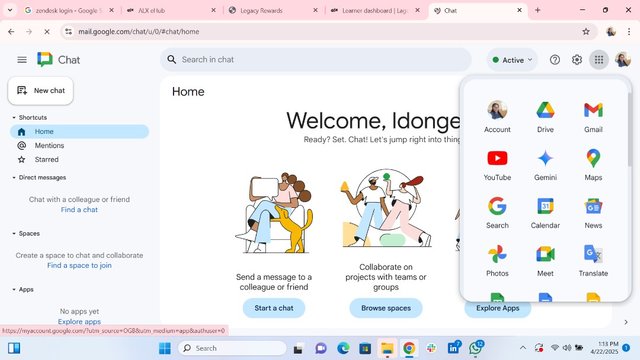Image resolution: width=640 pixels, height=360 pixels.
Task: Open a new browser tab
Action: pyautogui.click(x=538, y=10)
